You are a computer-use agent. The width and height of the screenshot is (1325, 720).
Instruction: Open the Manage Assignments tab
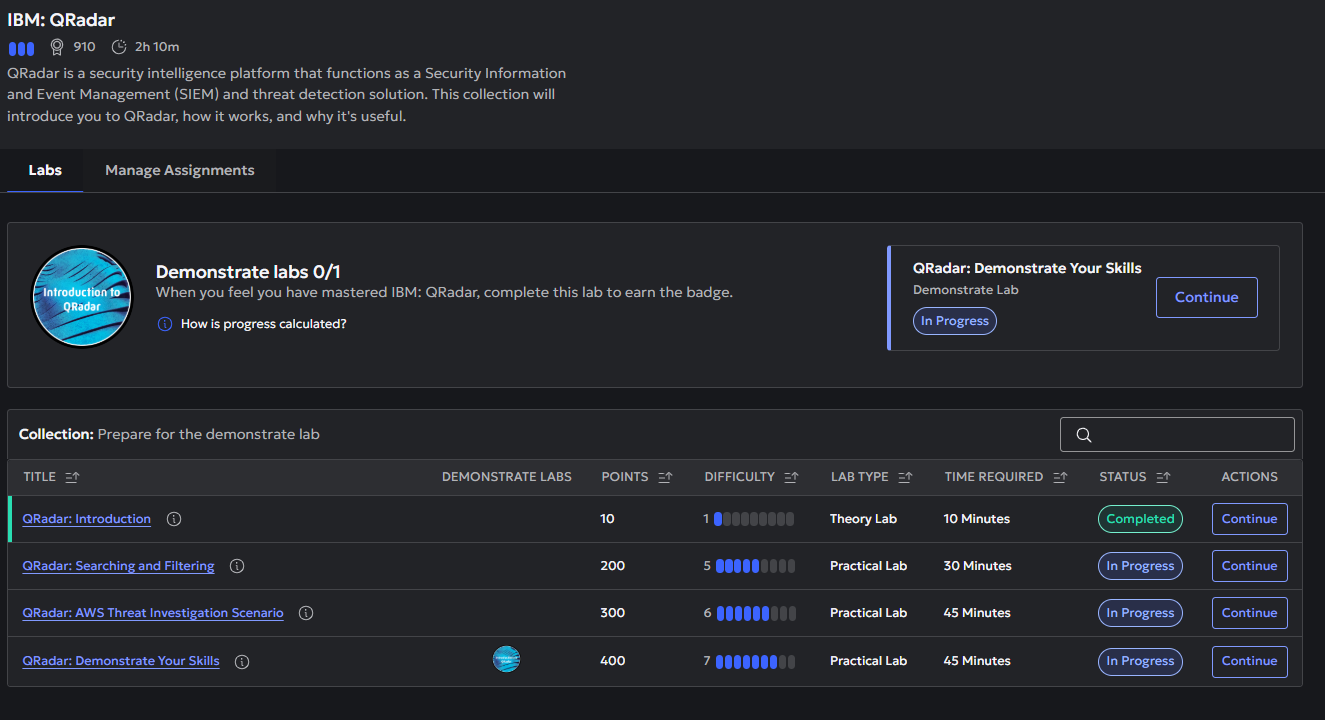click(180, 170)
